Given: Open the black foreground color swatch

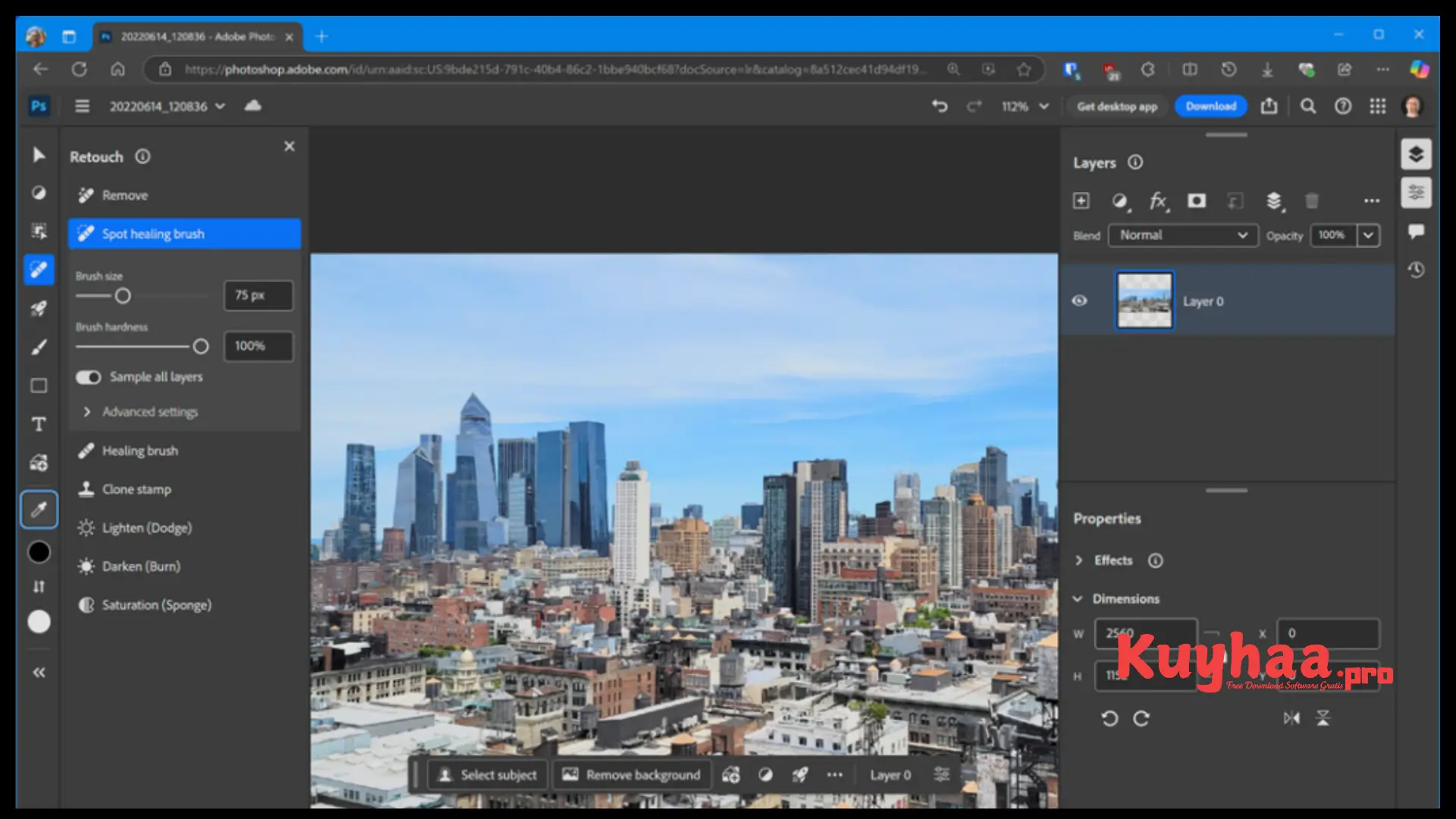Looking at the screenshot, I should pyautogui.click(x=39, y=552).
